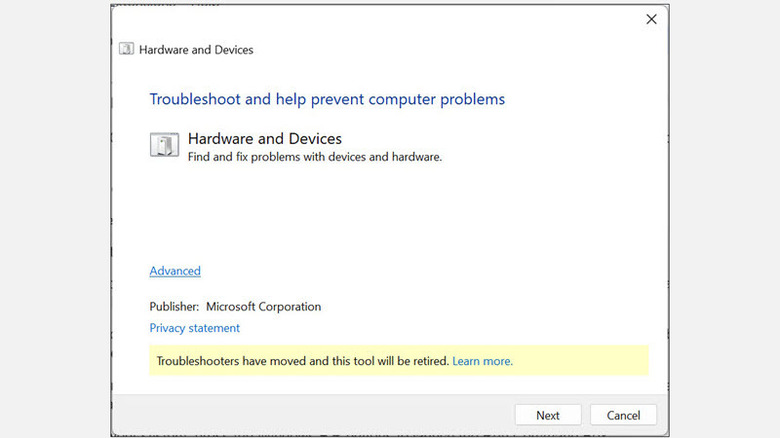The image size is (780, 438).
Task: Click the Hardware and Devices window title text
Action: point(196,50)
